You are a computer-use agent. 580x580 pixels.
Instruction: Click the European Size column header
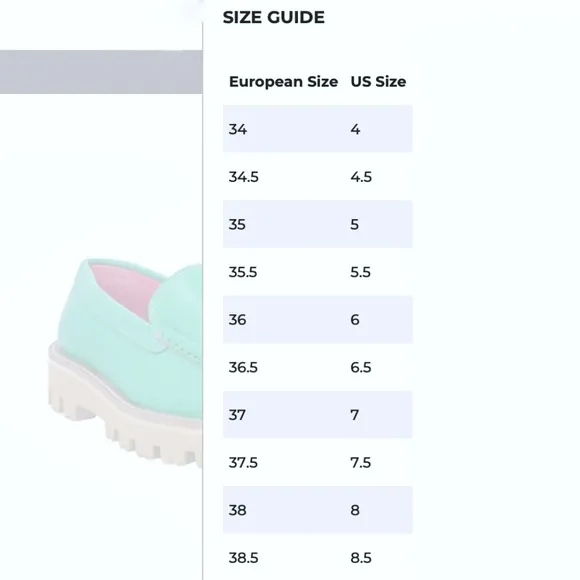point(283,82)
